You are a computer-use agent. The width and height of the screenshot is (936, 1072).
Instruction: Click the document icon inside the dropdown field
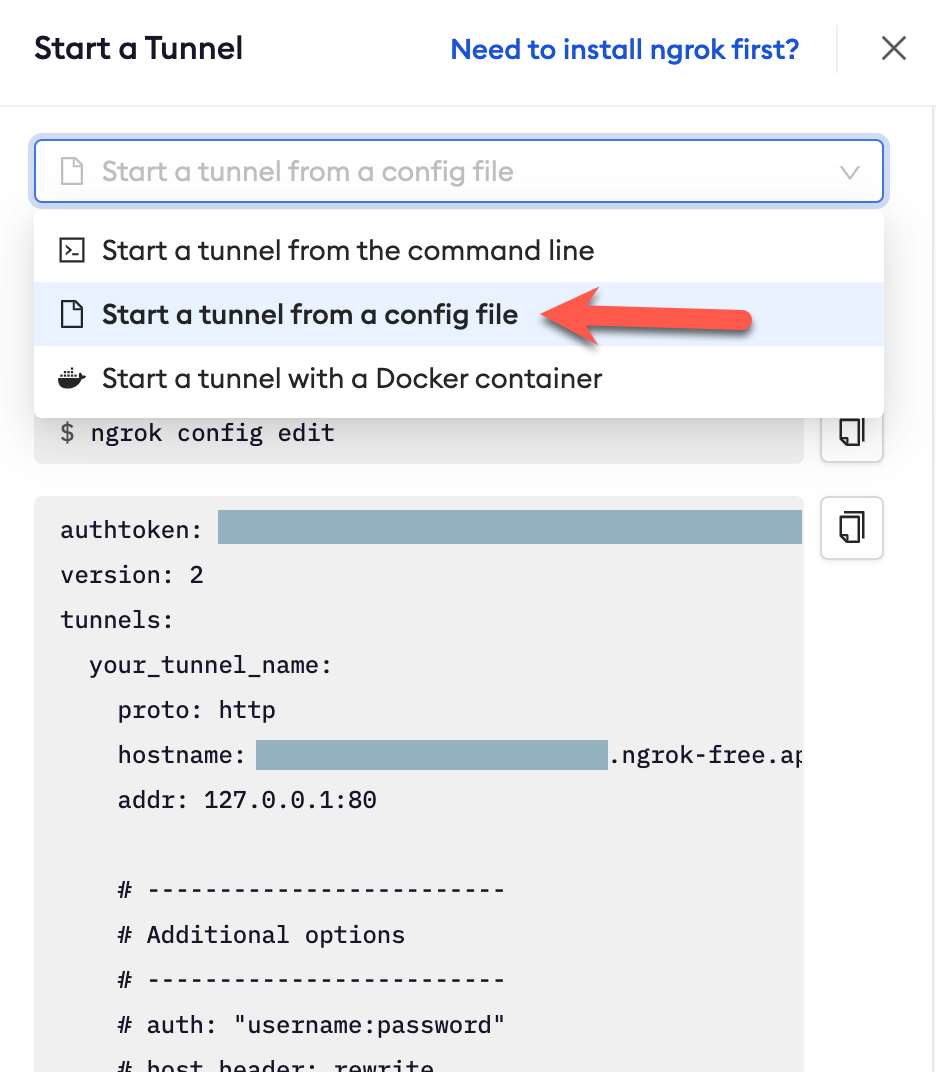coord(71,171)
